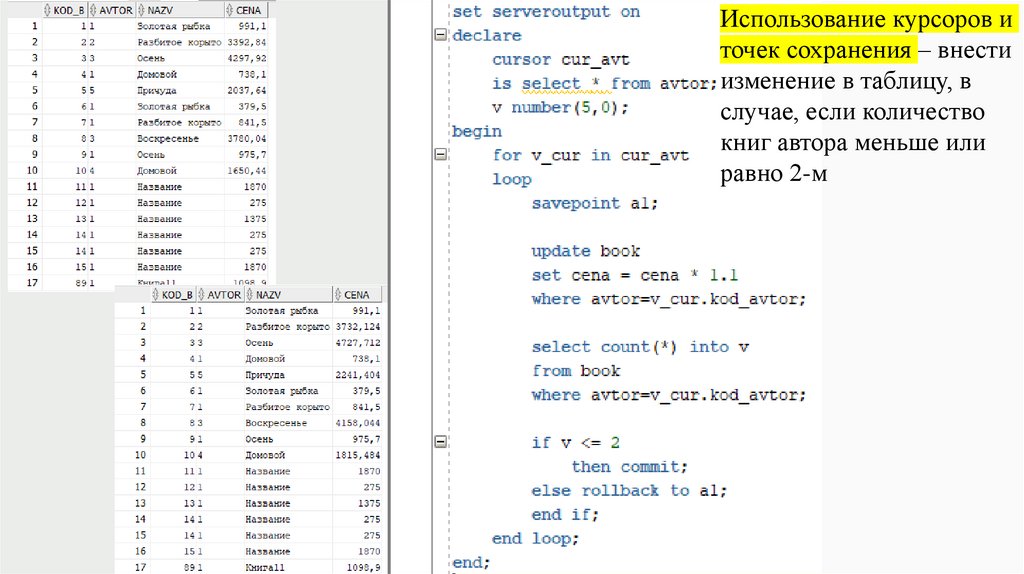
Task: Click the CENA sort icon in lower table
Action: 338,295
